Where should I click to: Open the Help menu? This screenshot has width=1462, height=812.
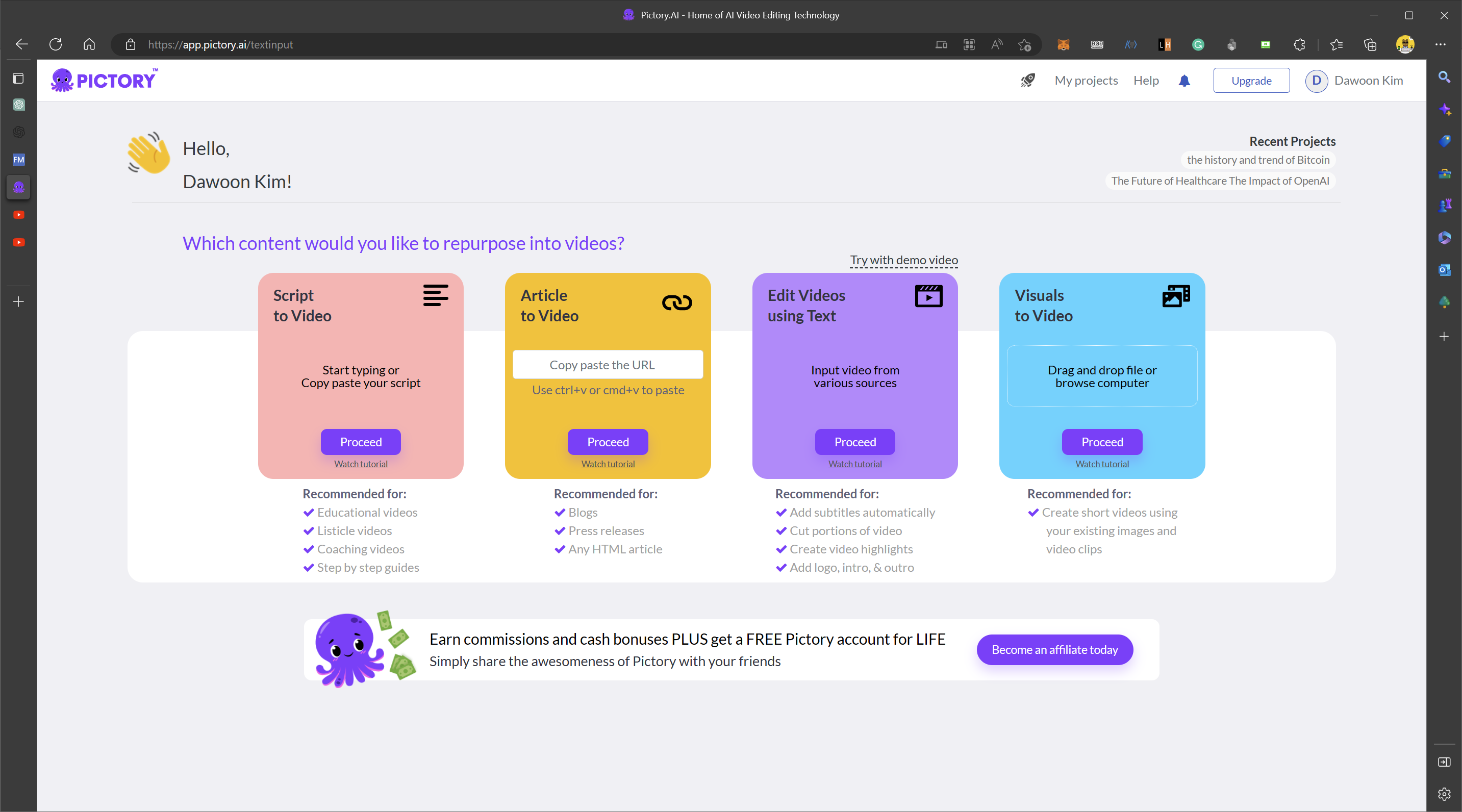pos(1145,81)
